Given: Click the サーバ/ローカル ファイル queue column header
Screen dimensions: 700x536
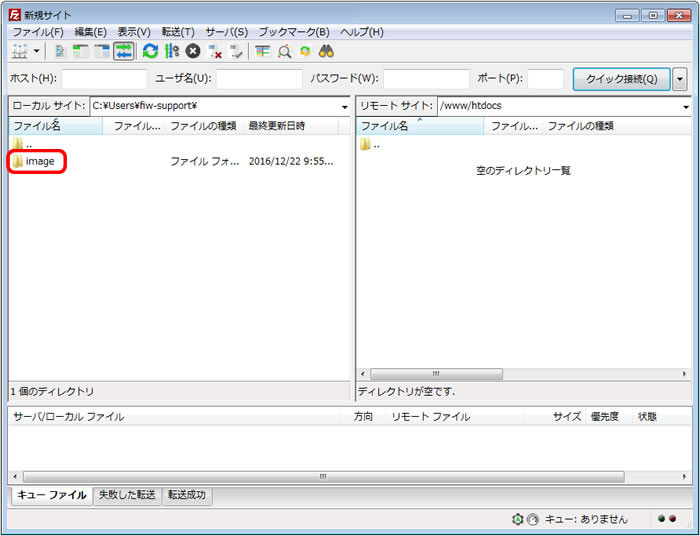Looking at the screenshot, I should coord(174,417).
